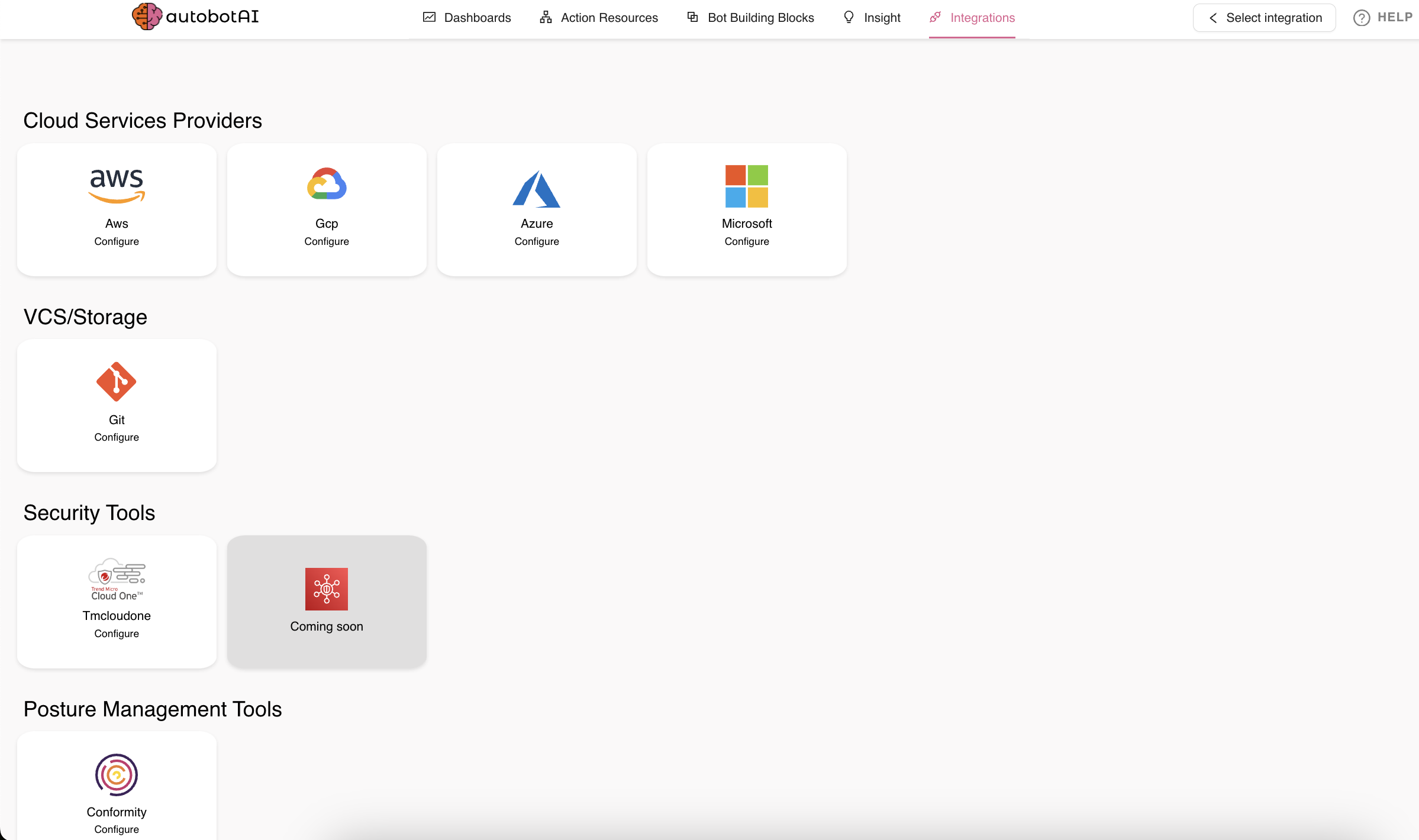Click Configure under Tmcloudone
Viewport: 1419px width, 840px height.
point(117,634)
